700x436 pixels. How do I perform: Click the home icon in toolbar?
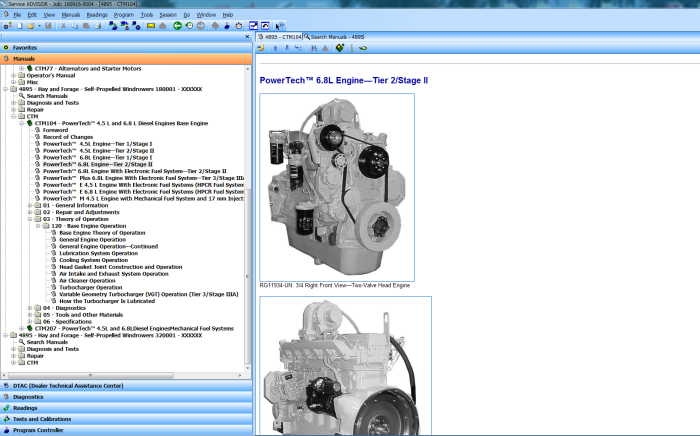[x=162, y=26]
